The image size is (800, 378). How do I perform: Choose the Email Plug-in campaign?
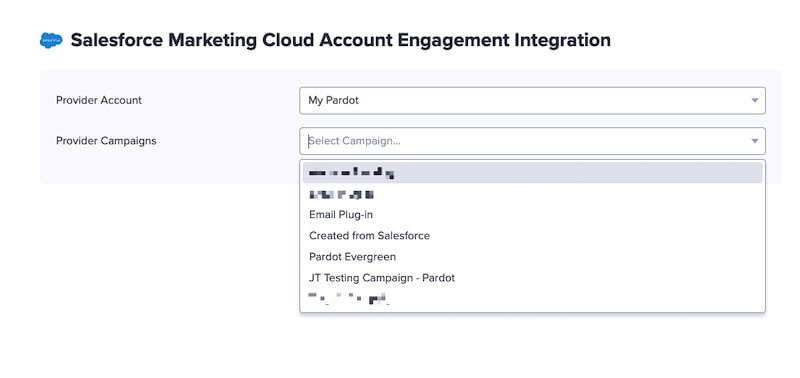(x=532, y=215)
